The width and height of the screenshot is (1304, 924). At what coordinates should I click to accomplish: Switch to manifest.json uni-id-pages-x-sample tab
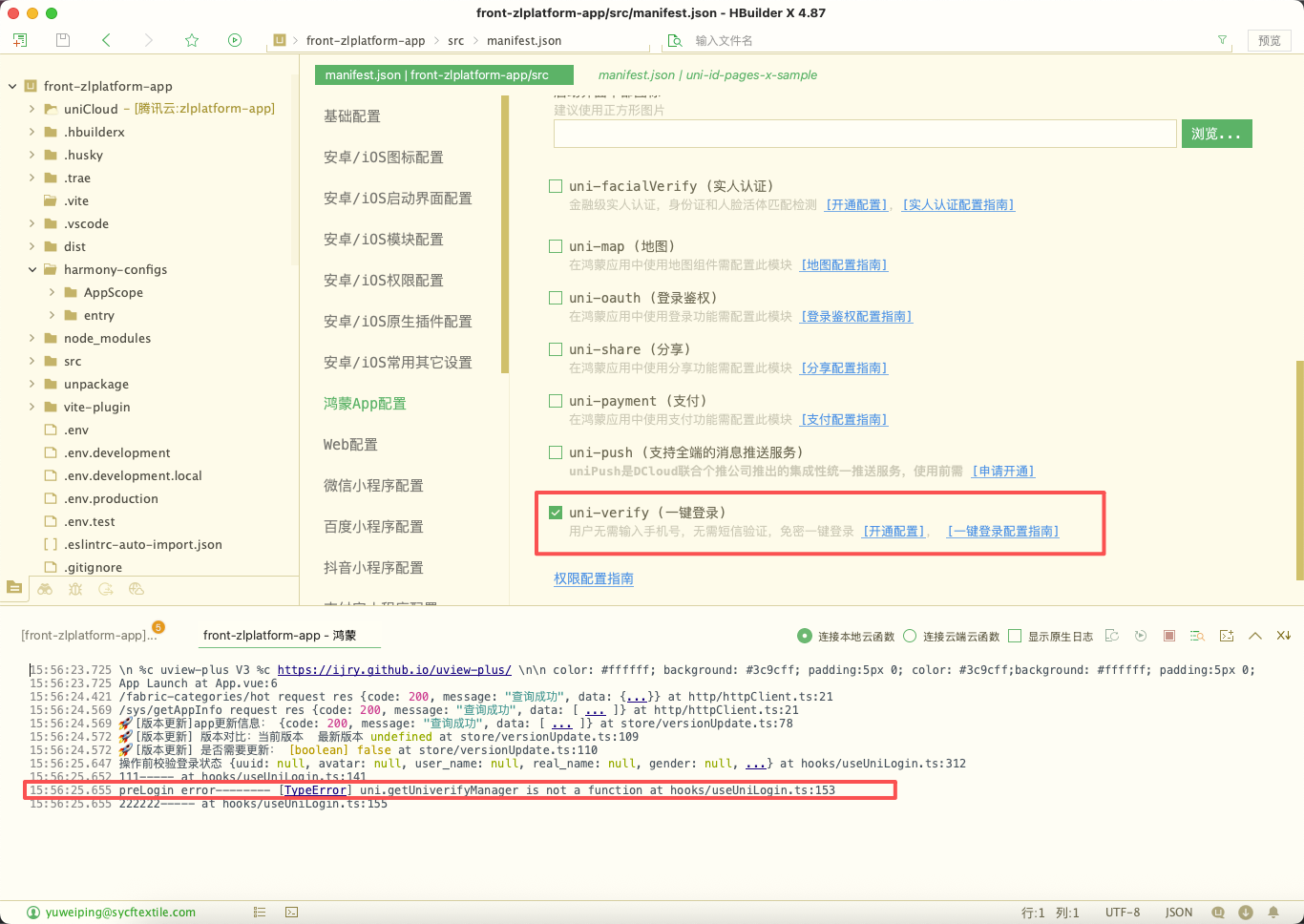point(707,74)
